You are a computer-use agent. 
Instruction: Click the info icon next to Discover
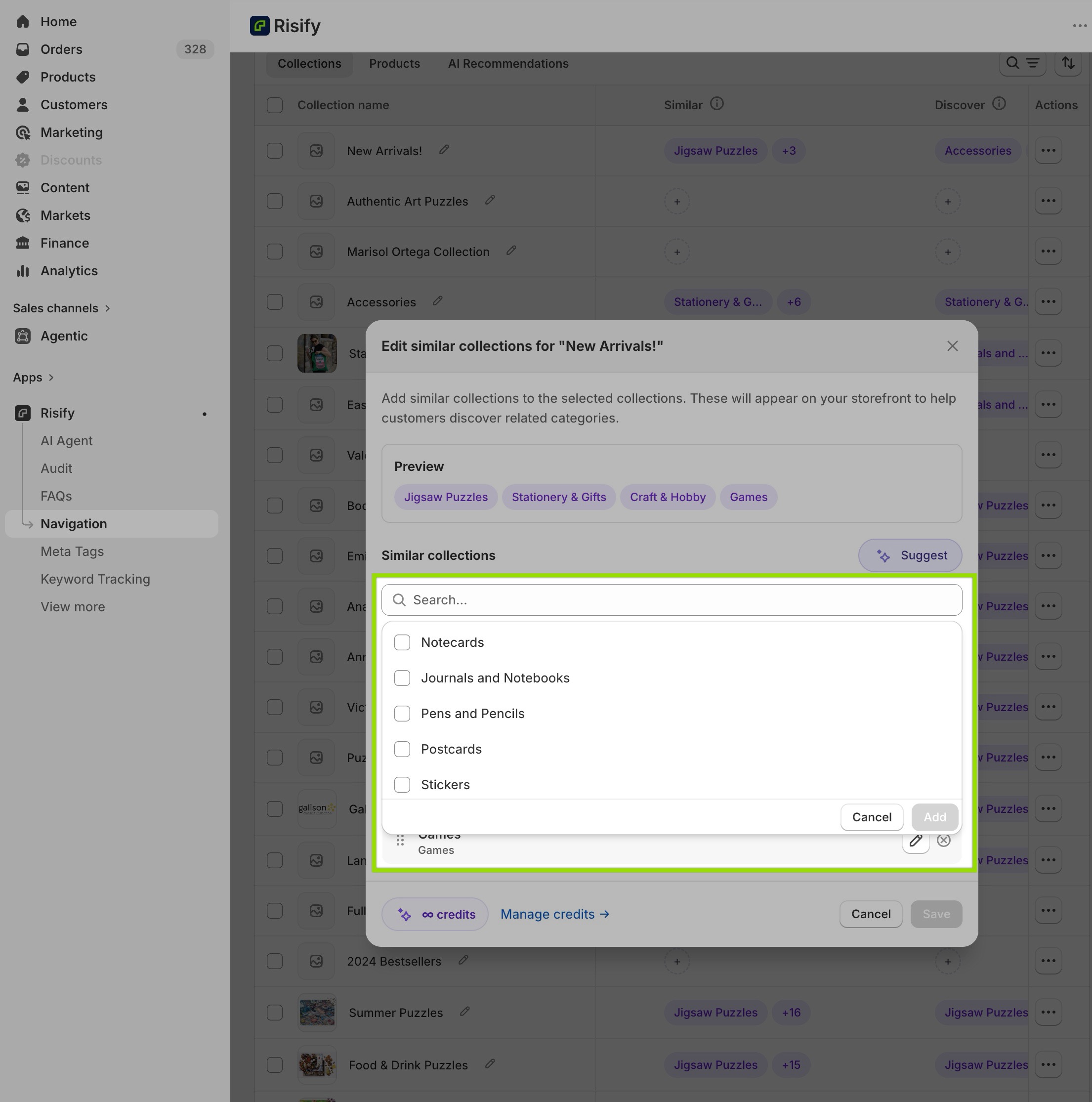999,104
